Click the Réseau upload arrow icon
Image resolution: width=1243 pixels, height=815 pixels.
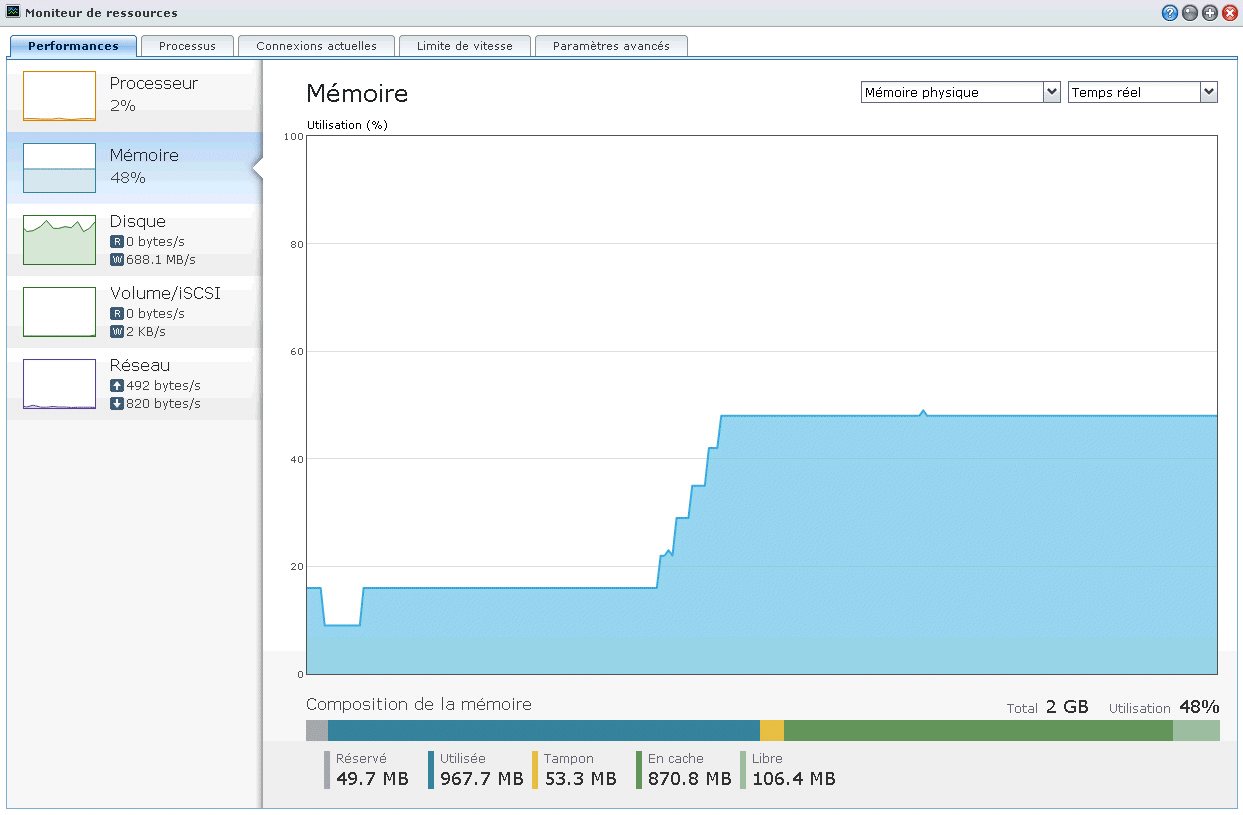(117, 386)
